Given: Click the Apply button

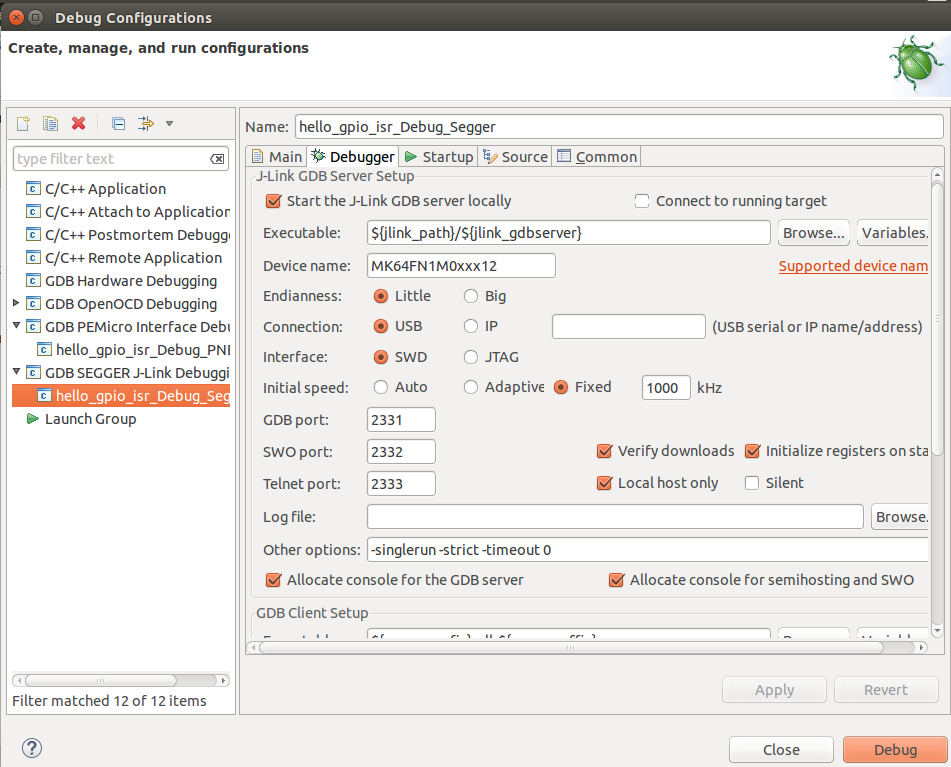Looking at the screenshot, I should tap(774, 689).
